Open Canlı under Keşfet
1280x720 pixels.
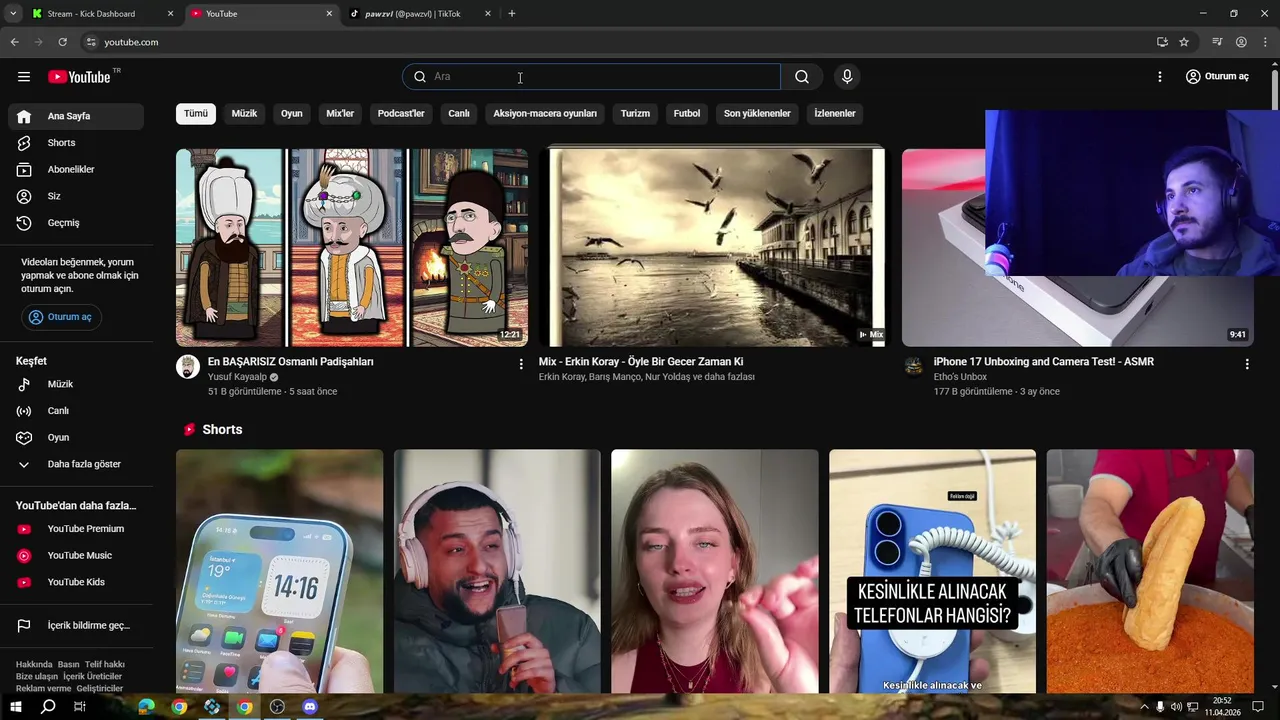76,411
